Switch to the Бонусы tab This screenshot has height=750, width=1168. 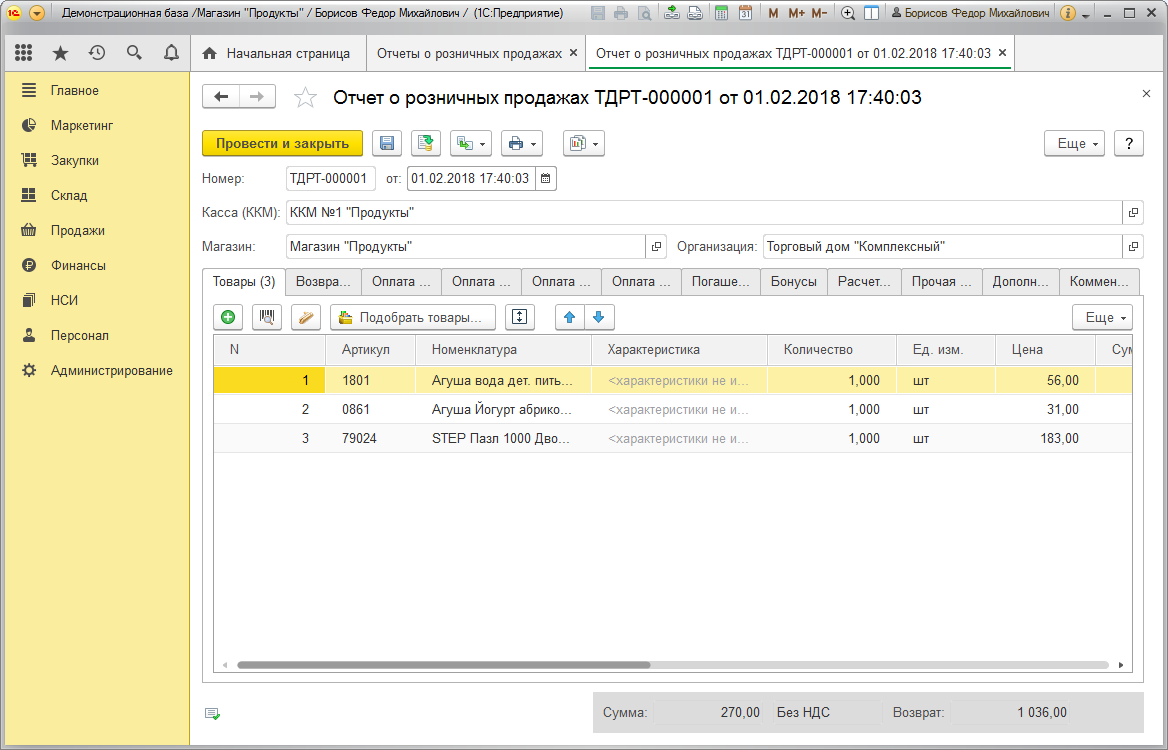793,282
